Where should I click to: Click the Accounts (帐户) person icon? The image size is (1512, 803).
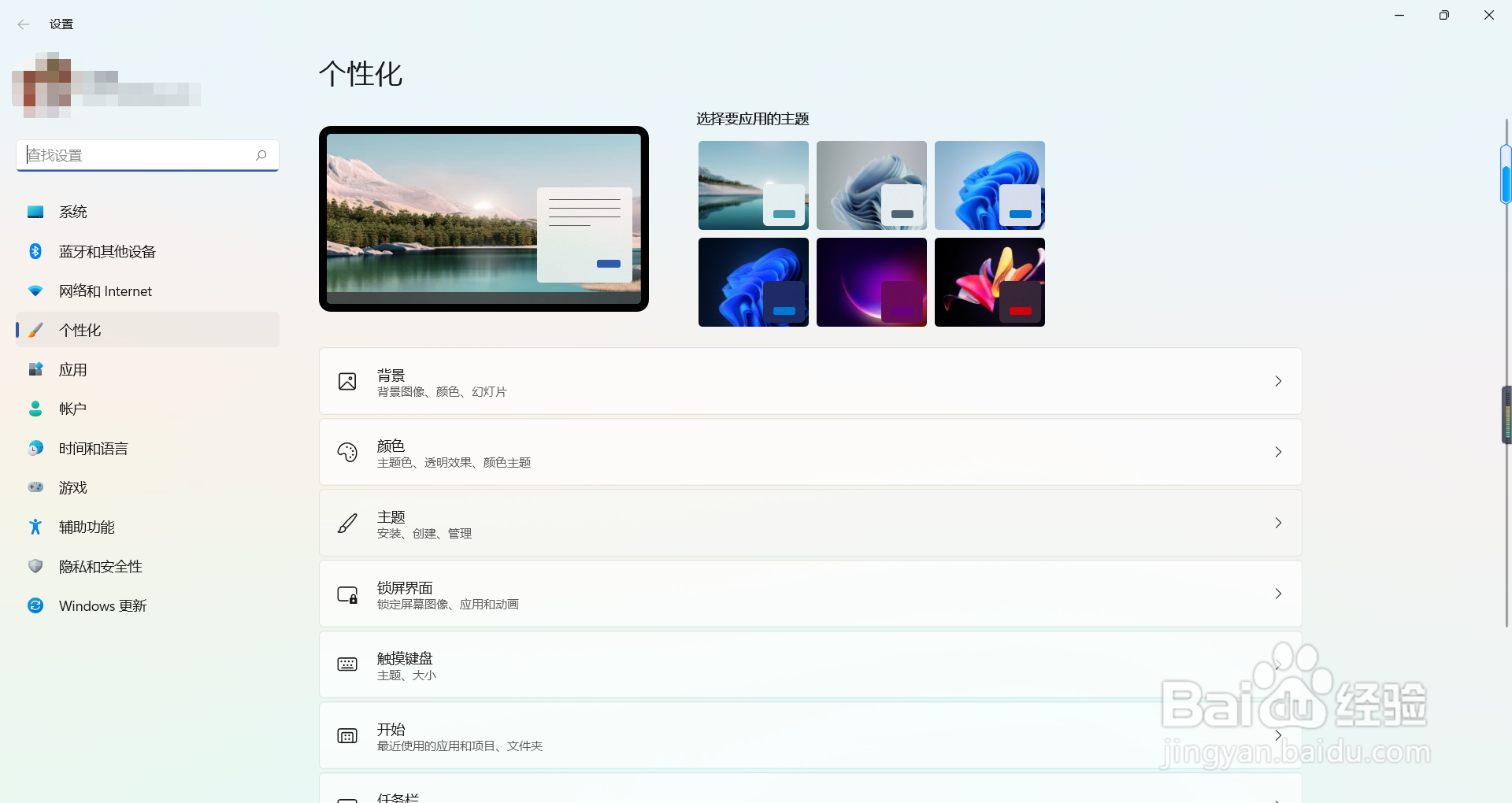[35, 409]
